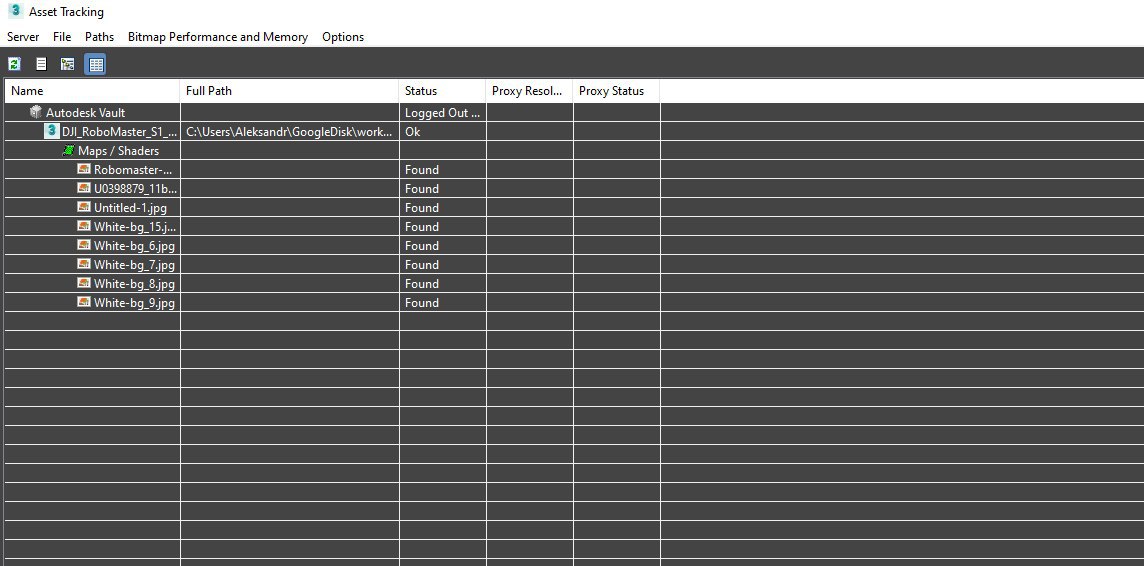Select the Autodesk Vault row name
1144x566 pixels.
point(85,113)
